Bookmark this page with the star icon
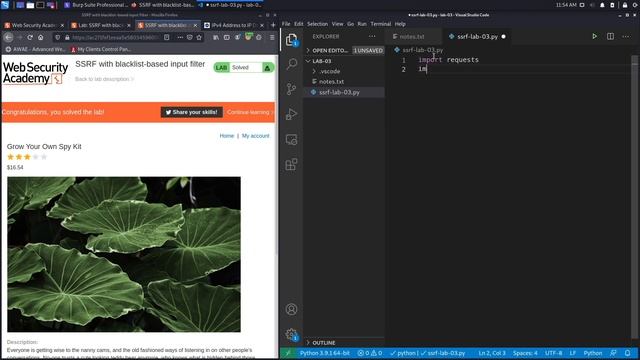The width and height of the screenshot is (640, 360). 199,37
